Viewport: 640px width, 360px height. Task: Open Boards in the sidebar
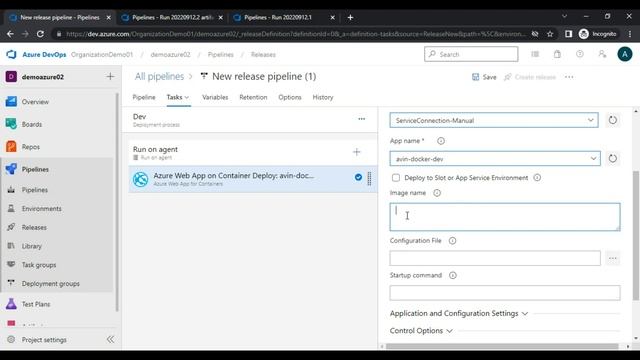[x=31, y=124]
